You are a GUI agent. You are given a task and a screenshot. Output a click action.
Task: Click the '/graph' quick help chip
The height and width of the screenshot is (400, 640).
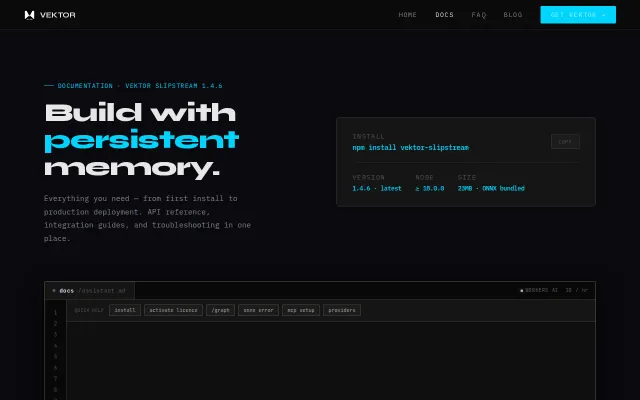pos(220,310)
